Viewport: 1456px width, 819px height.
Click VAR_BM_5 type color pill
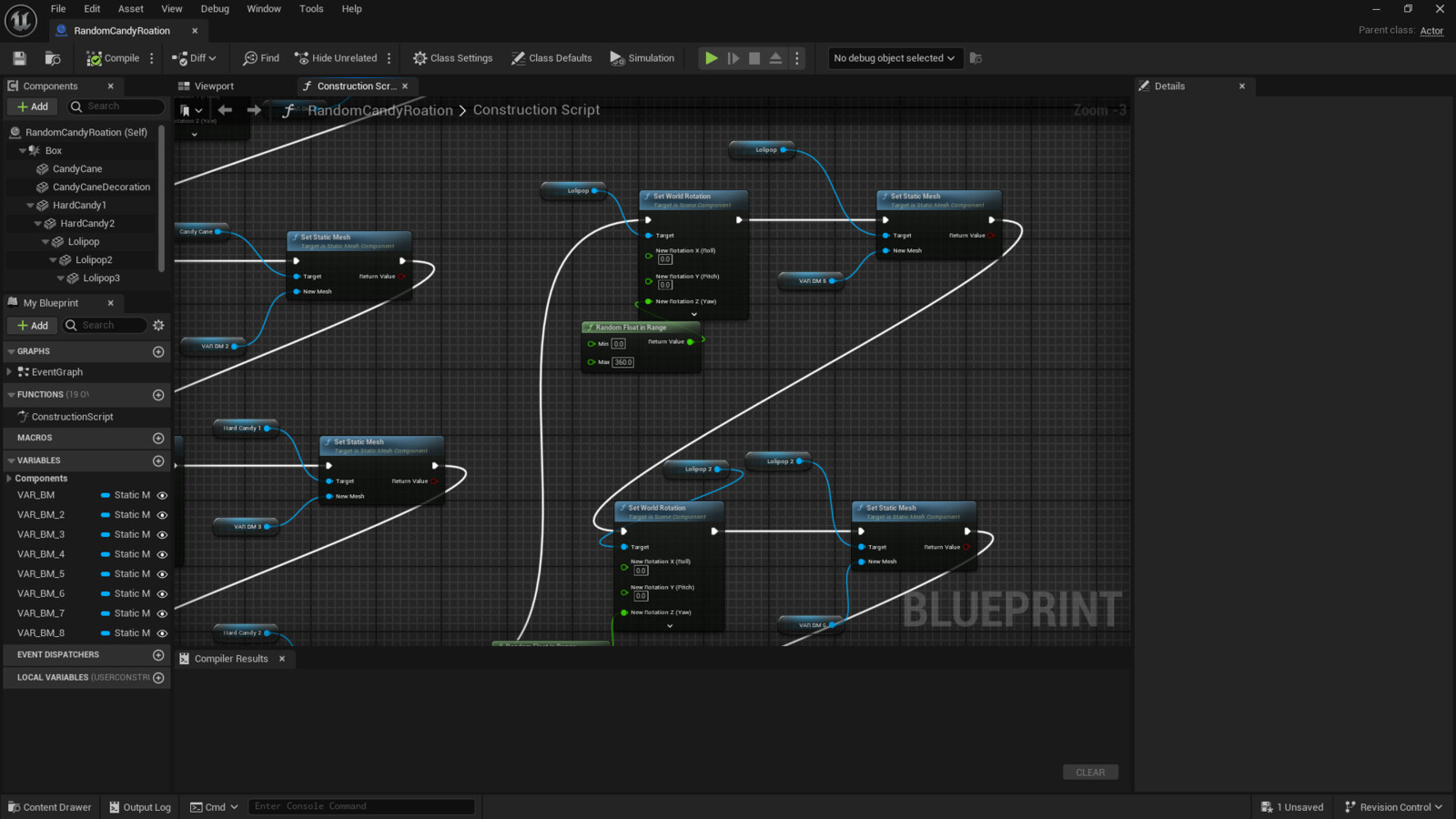pos(106,574)
